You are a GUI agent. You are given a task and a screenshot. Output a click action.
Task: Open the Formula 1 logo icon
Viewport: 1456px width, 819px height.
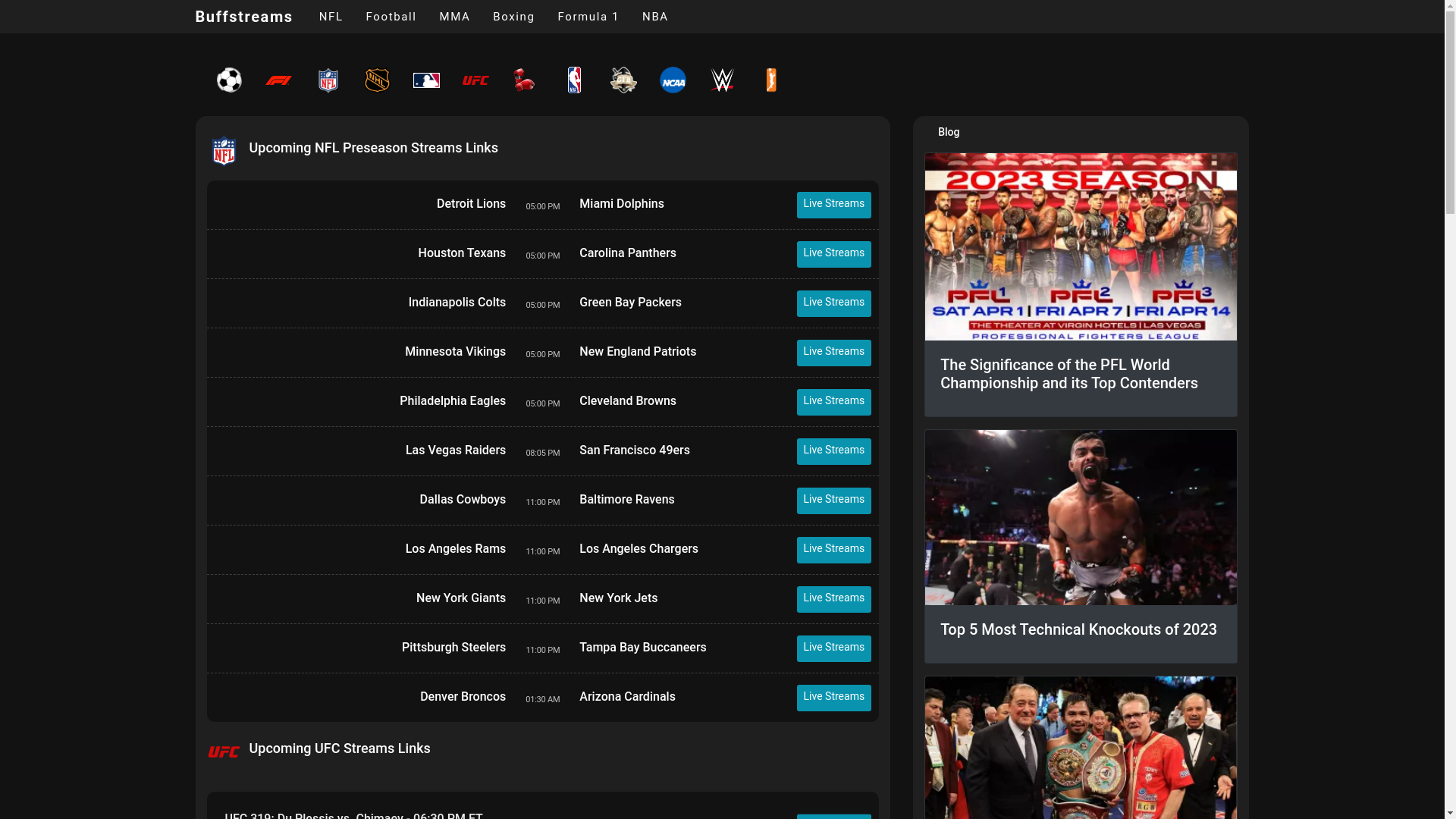coord(278,80)
